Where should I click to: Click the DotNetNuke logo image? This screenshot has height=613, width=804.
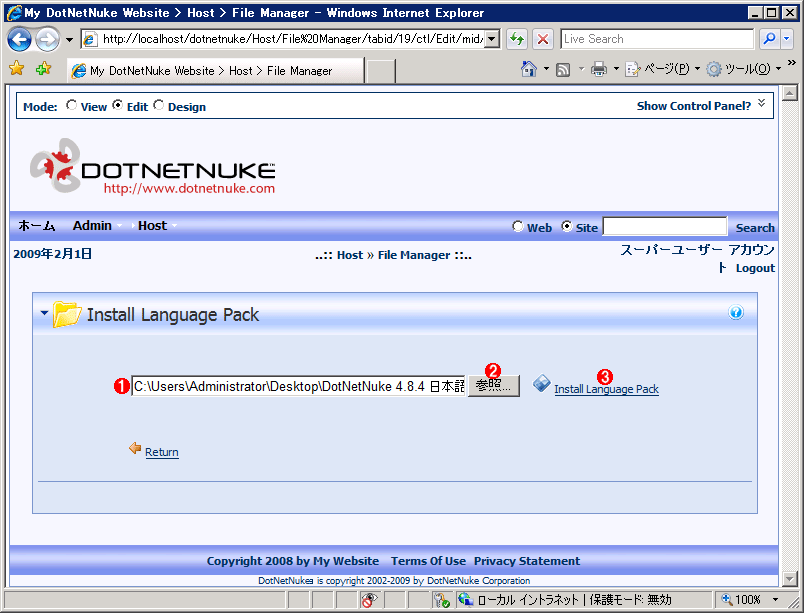tap(152, 167)
